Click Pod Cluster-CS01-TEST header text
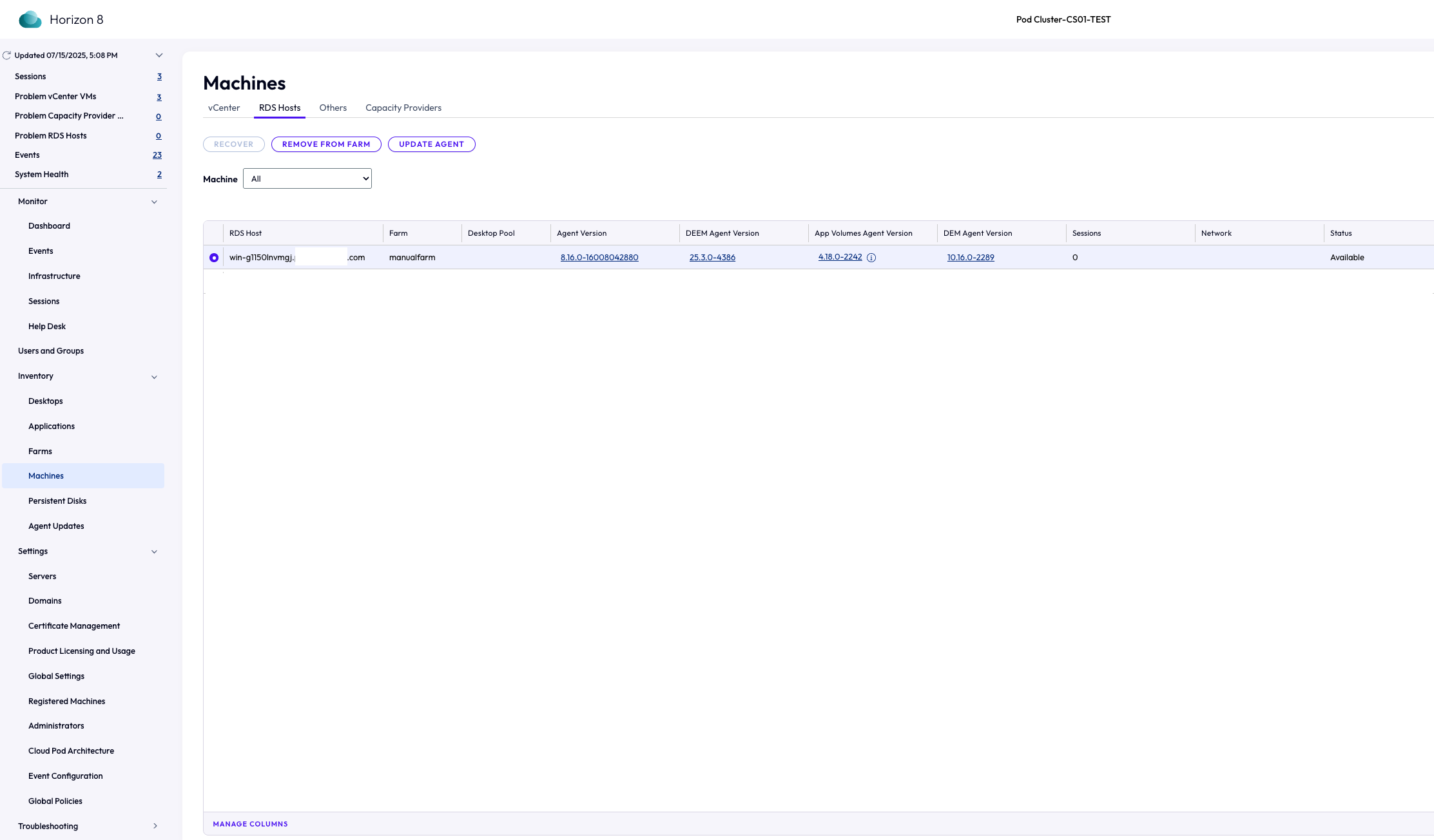1434x840 pixels. (1063, 19)
